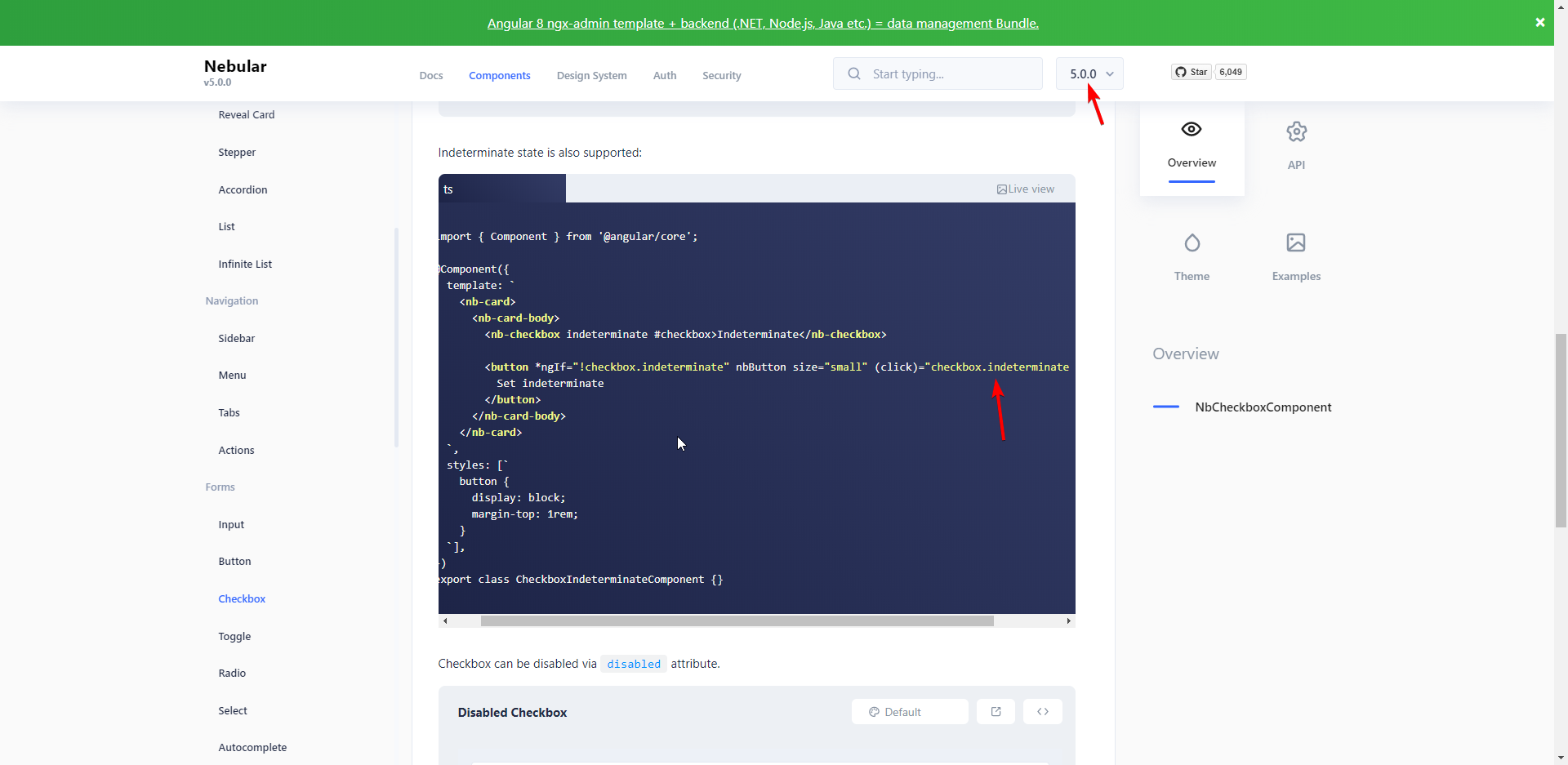Click the horizontal code scrollbar thumb
The width and height of the screenshot is (1568, 765).
coord(737,621)
